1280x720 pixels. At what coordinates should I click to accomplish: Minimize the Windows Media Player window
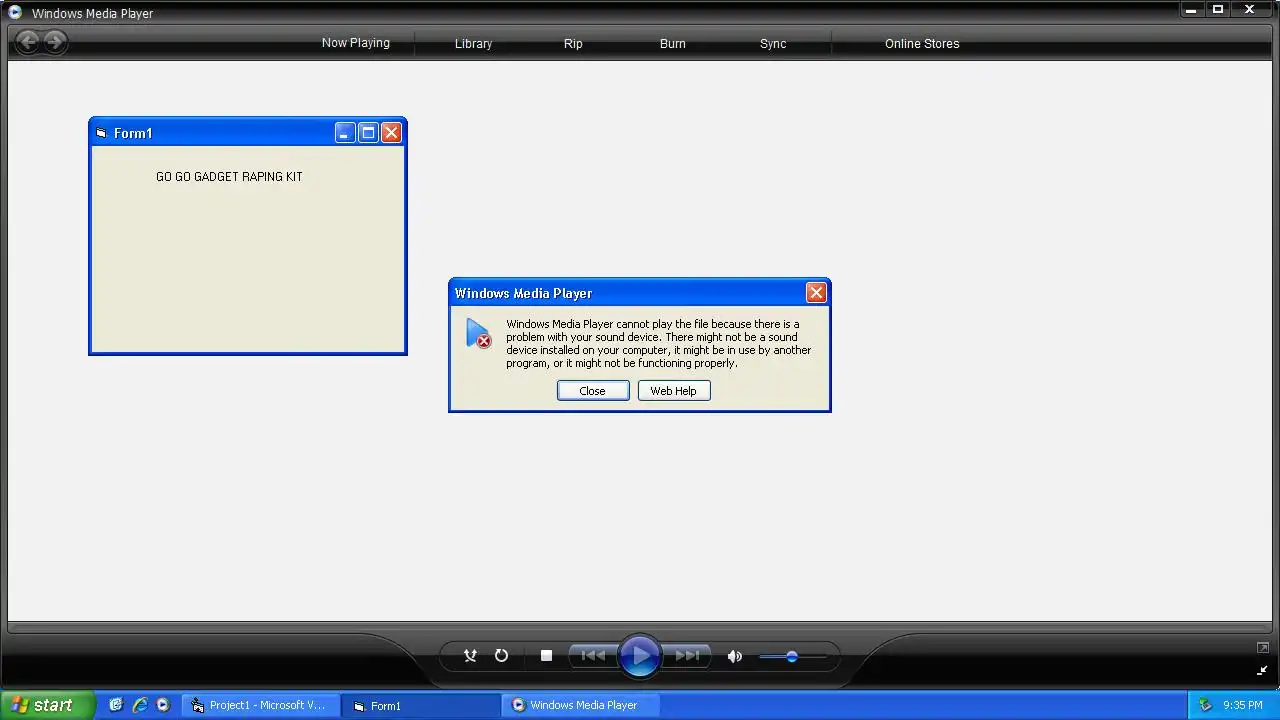click(1191, 10)
